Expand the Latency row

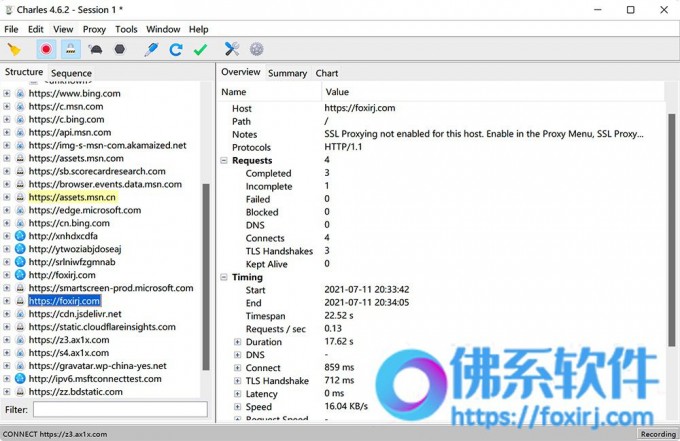click(238, 394)
